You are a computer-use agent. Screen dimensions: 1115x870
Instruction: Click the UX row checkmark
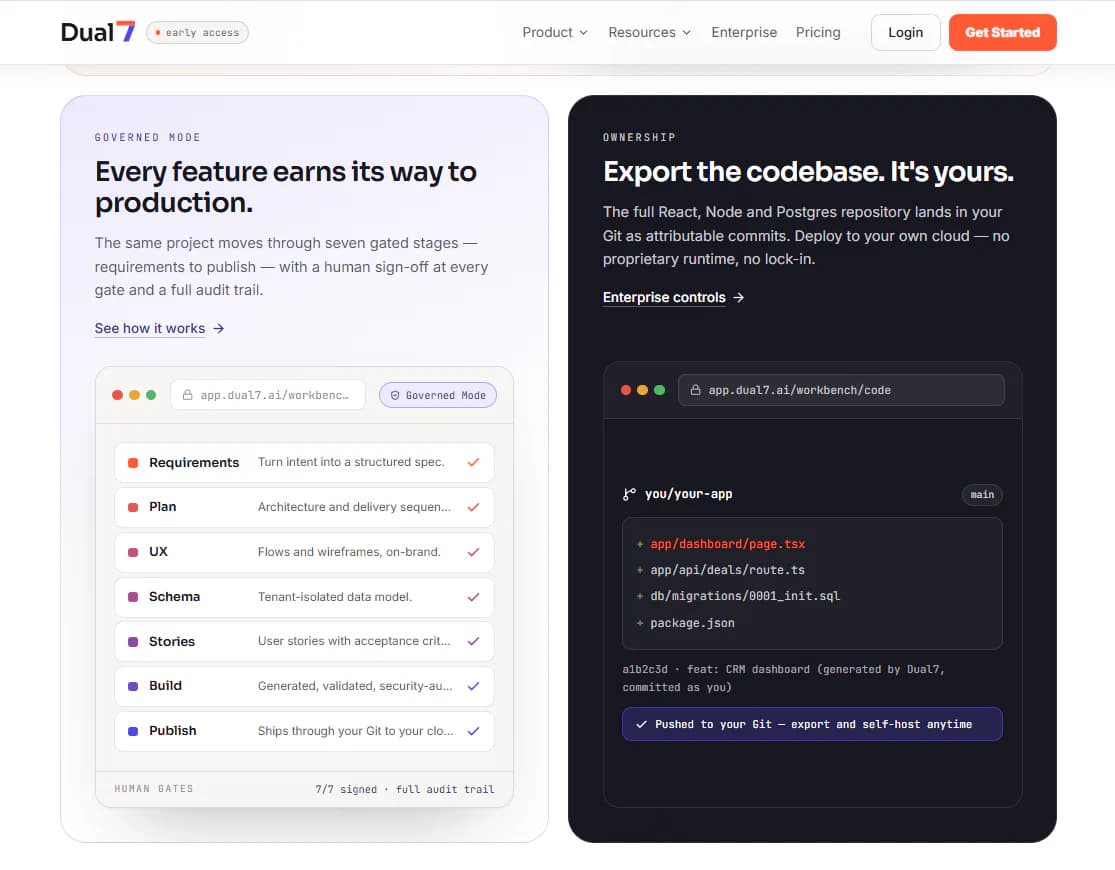tap(474, 552)
